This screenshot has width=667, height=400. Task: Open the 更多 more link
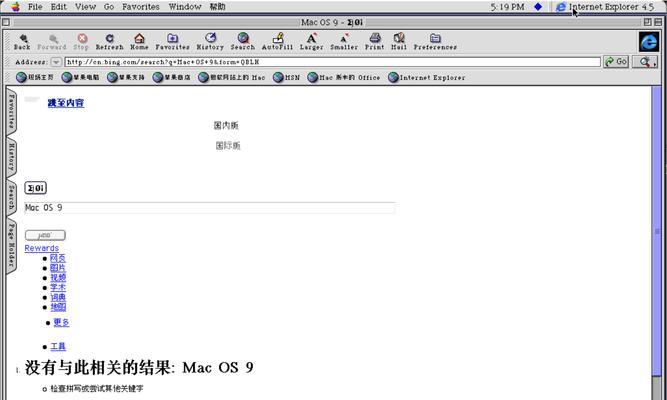61,323
